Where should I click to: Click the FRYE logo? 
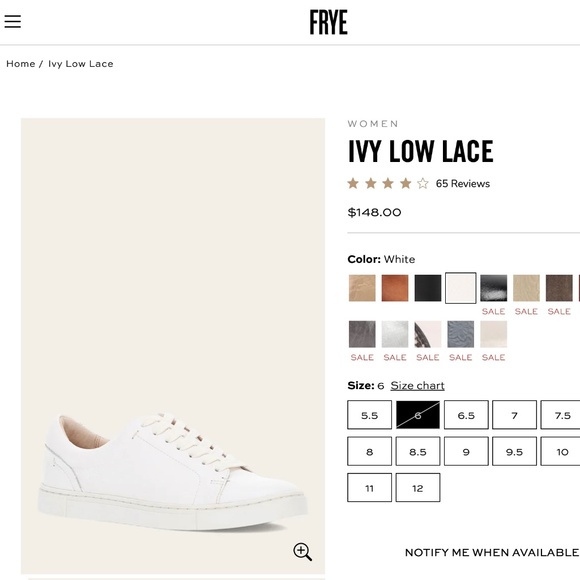[328, 22]
